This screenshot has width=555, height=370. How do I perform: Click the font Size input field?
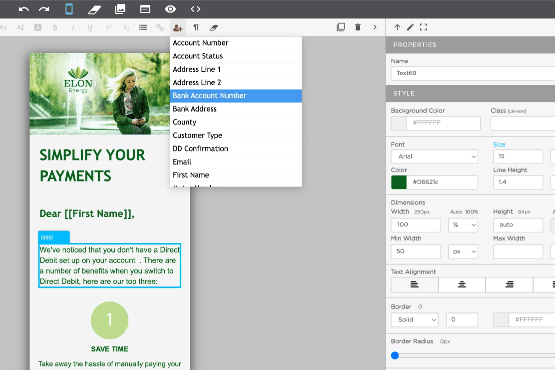click(x=518, y=156)
